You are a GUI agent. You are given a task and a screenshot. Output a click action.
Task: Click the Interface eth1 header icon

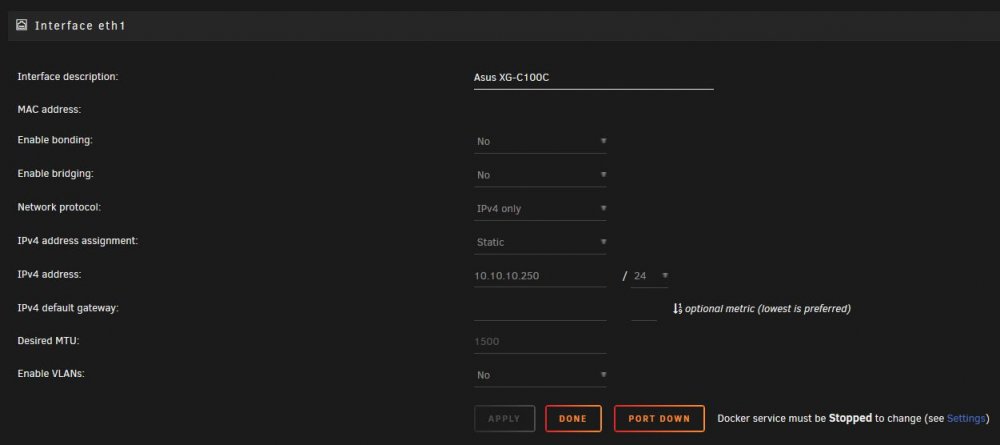22,26
